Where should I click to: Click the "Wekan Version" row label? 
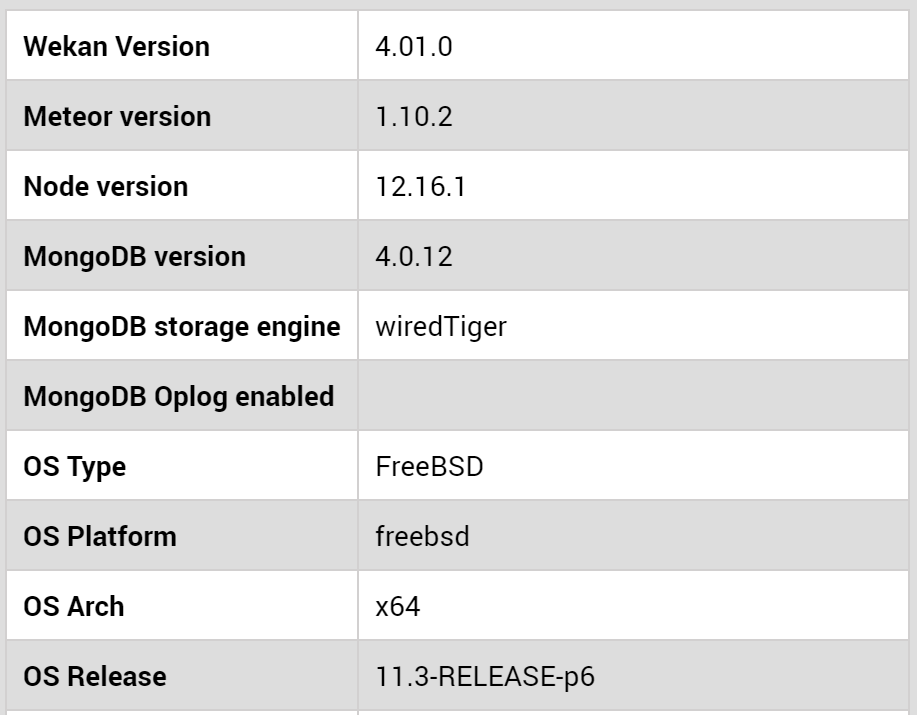(x=116, y=47)
